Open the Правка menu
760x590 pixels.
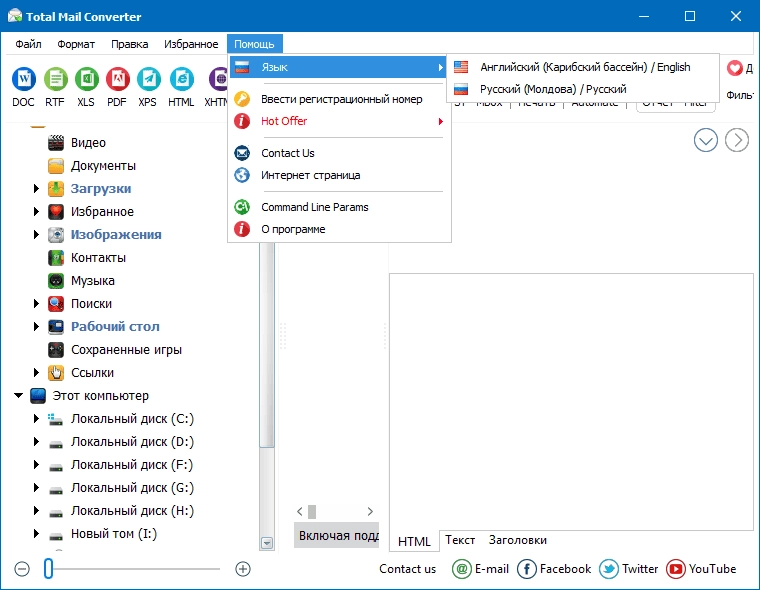[x=129, y=44]
